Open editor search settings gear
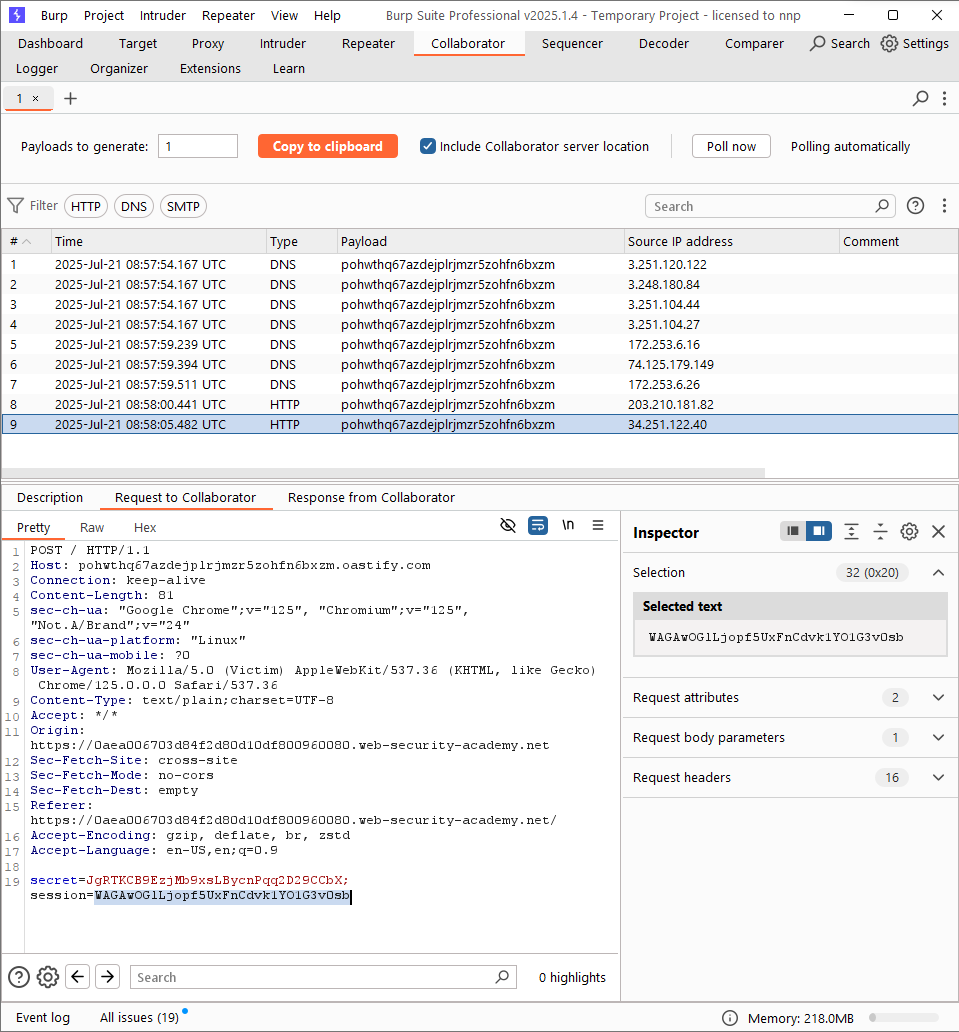The height and width of the screenshot is (1032, 959). tap(47, 977)
